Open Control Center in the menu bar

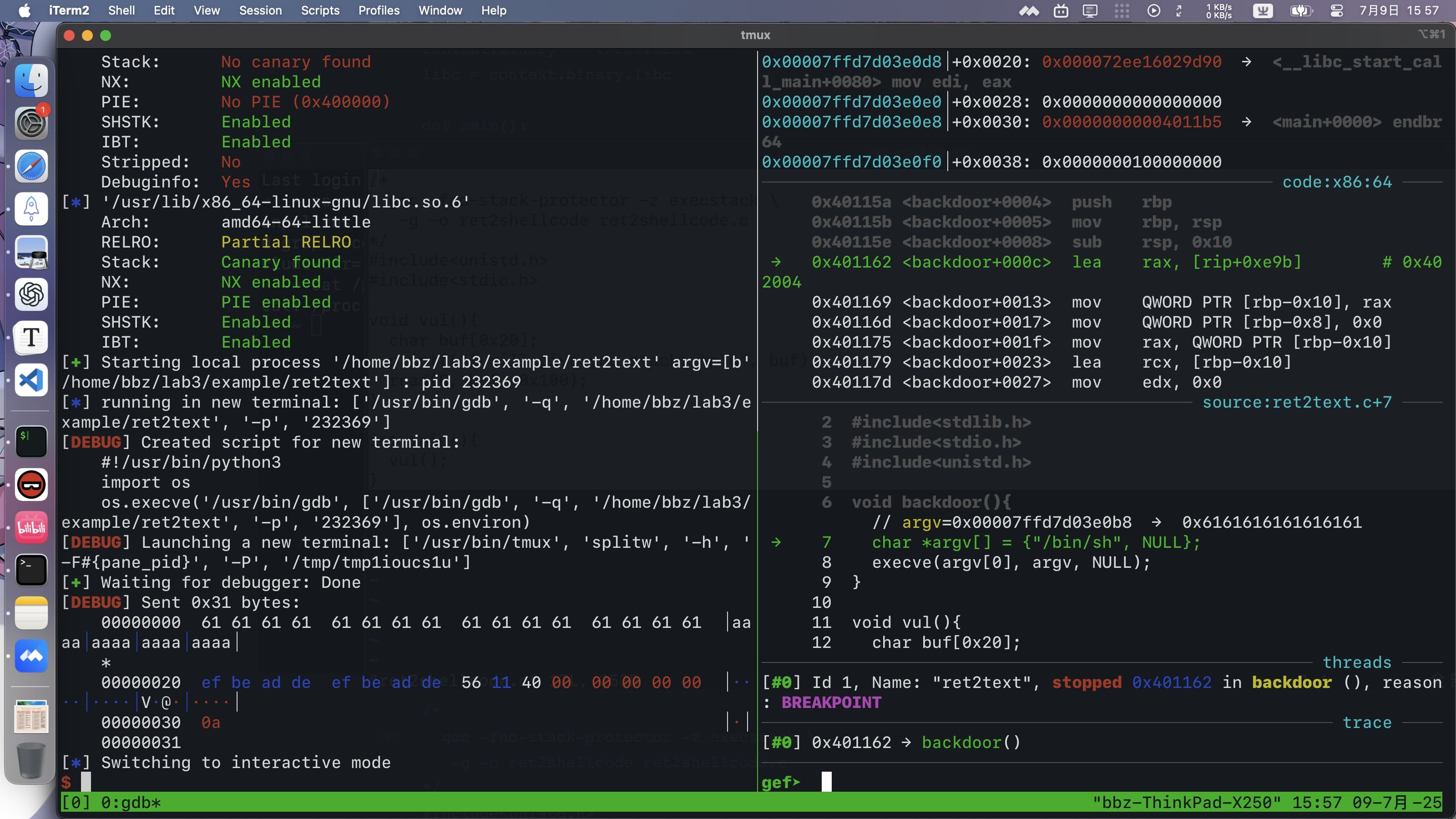point(1337,11)
